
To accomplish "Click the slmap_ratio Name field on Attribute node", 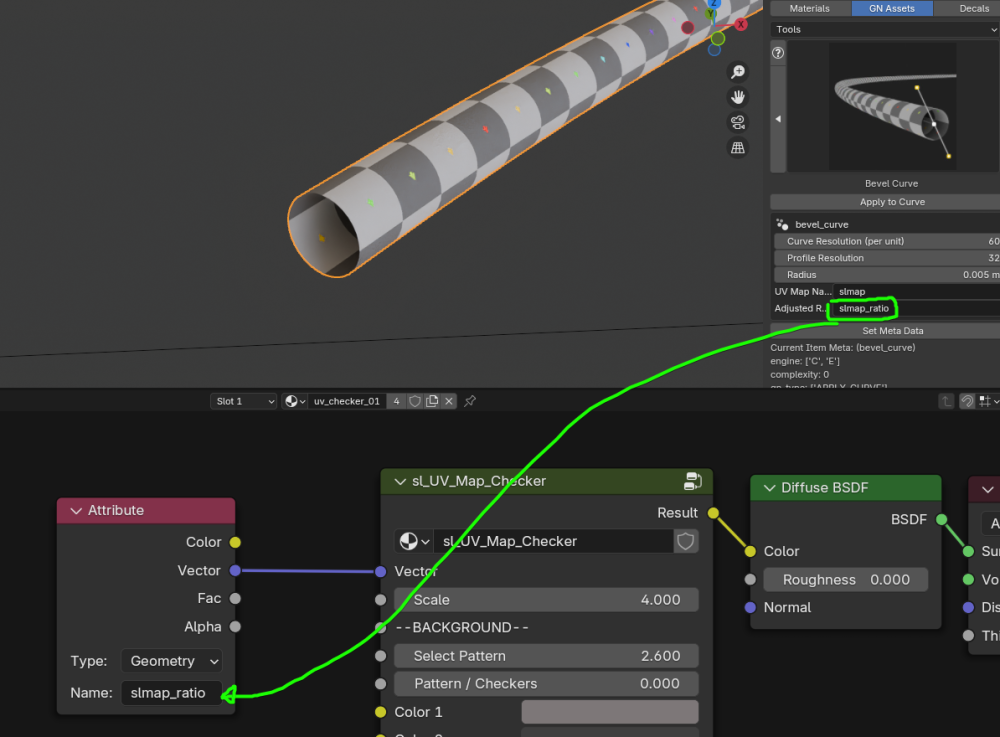I will coord(171,691).
